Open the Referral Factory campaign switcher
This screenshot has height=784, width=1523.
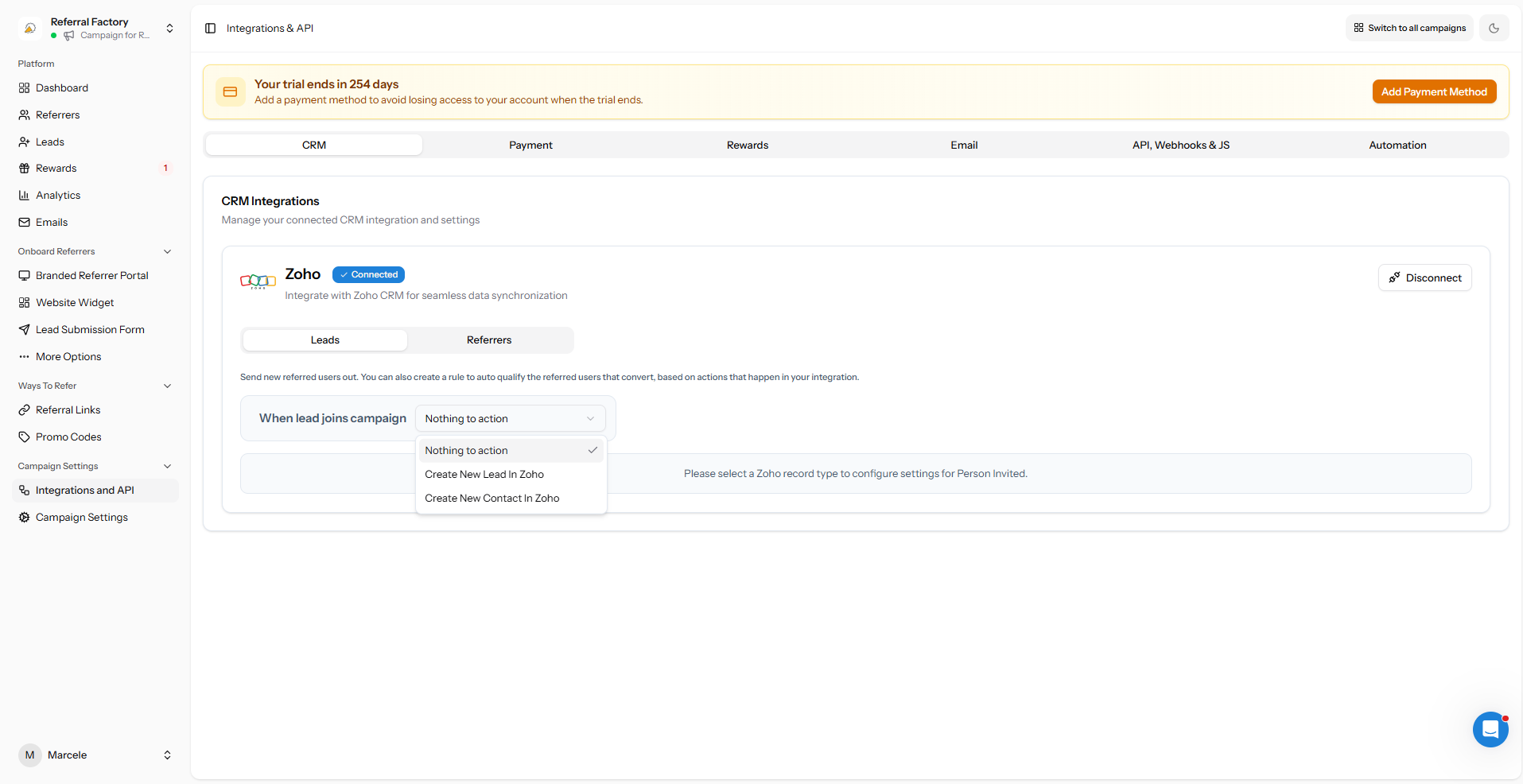pos(95,28)
